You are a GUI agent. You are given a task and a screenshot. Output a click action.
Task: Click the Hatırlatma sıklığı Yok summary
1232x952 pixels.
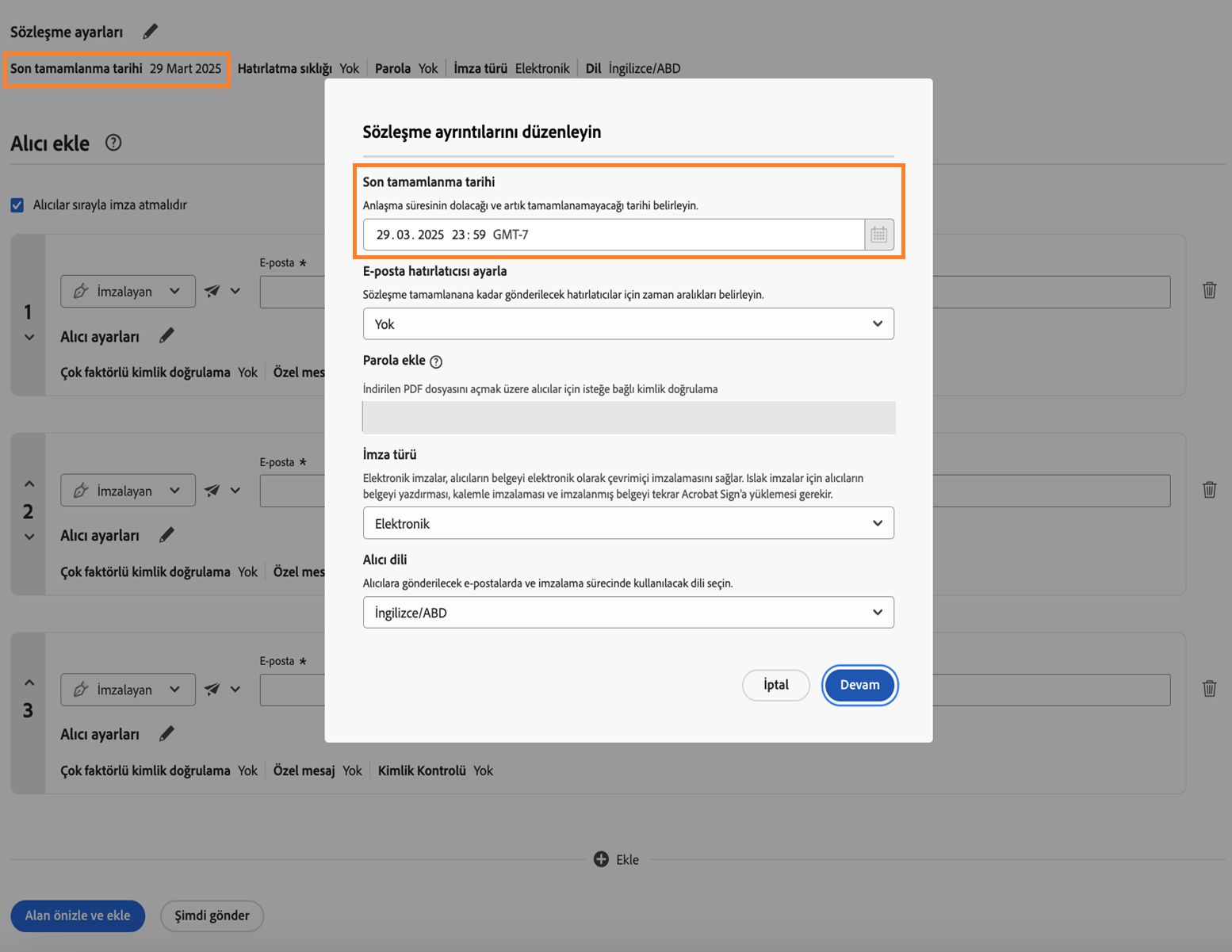[298, 69]
